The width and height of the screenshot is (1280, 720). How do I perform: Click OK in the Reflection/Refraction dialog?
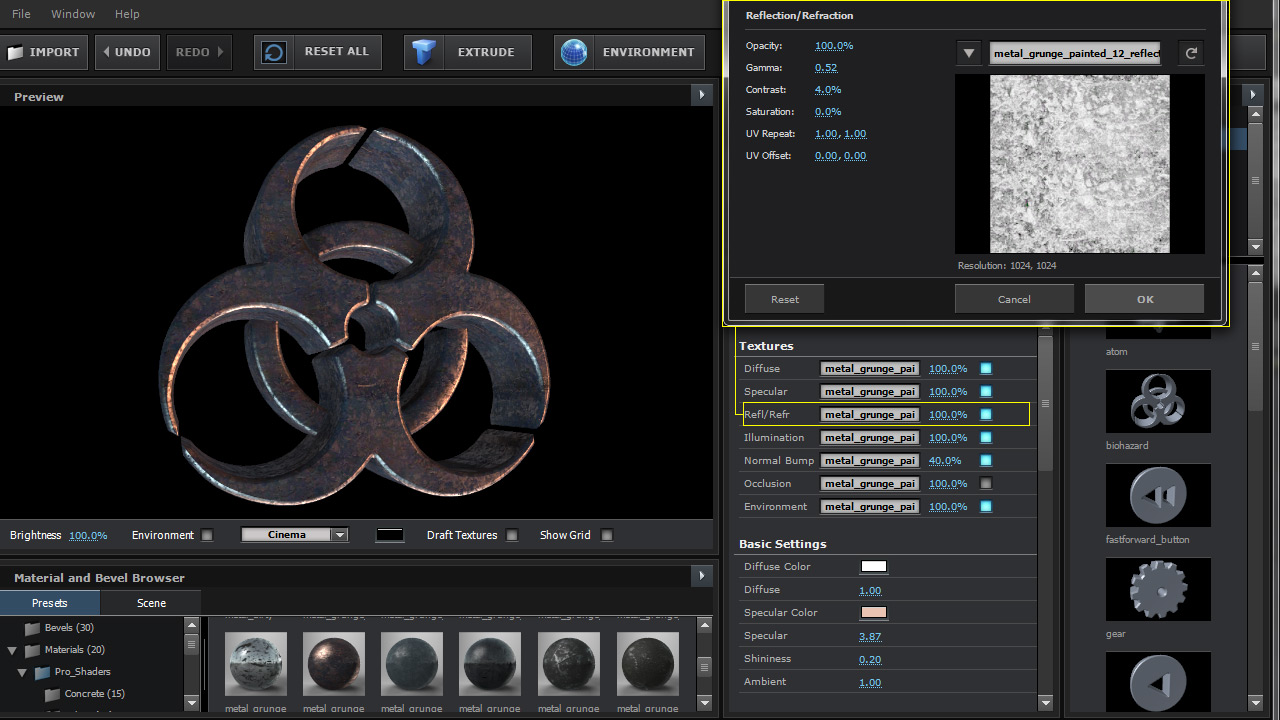[1144, 299]
